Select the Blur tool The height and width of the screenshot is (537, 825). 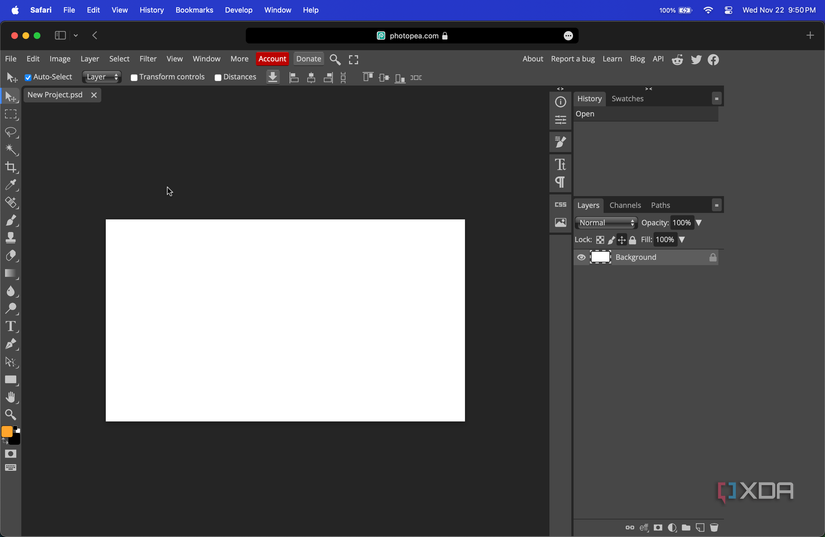point(11,291)
